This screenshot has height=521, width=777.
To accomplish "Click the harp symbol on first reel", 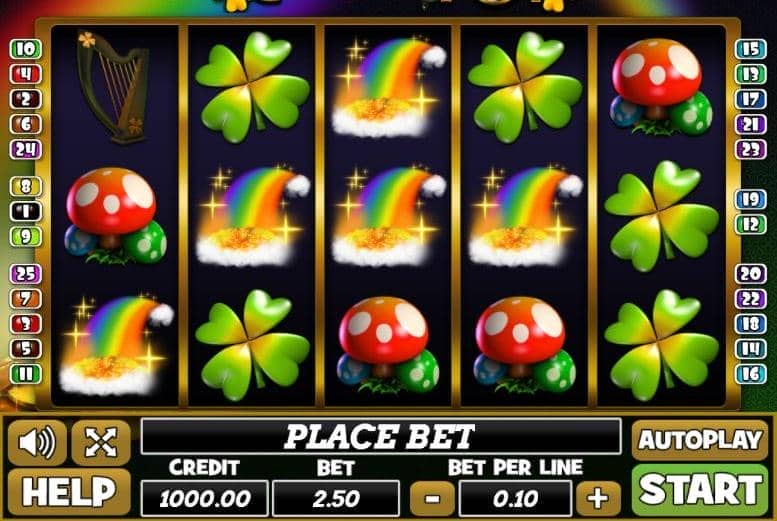I will point(113,87).
